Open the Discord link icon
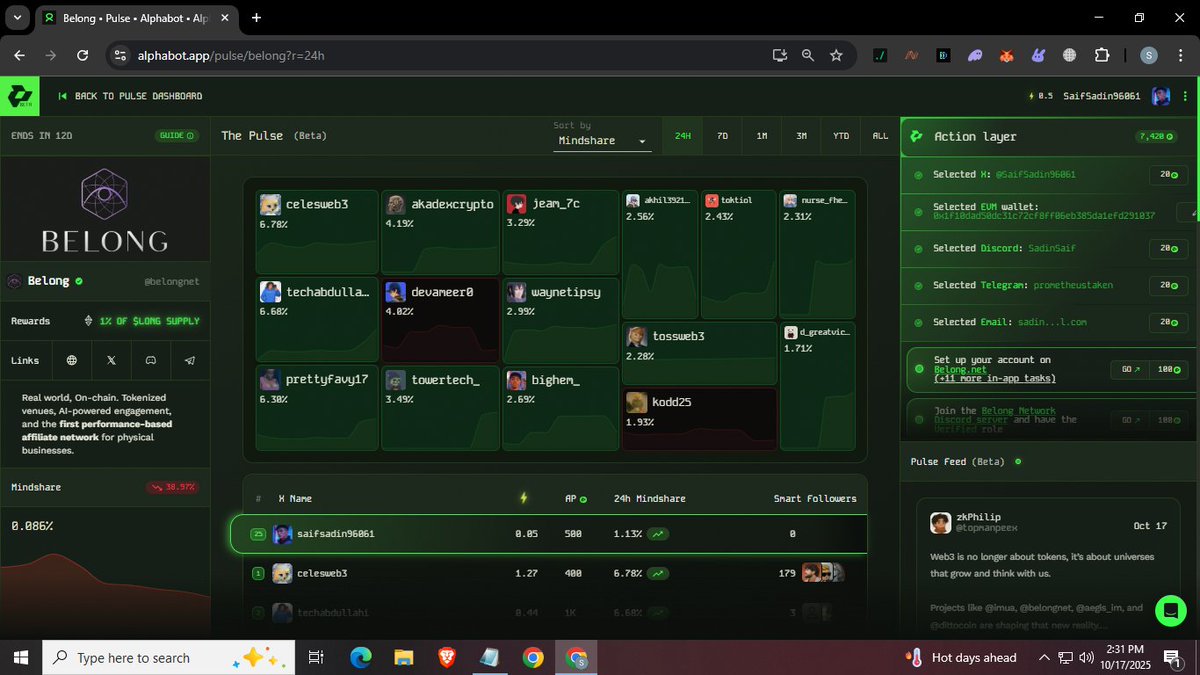Viewport: 1200px width, 675px height. 151,360
